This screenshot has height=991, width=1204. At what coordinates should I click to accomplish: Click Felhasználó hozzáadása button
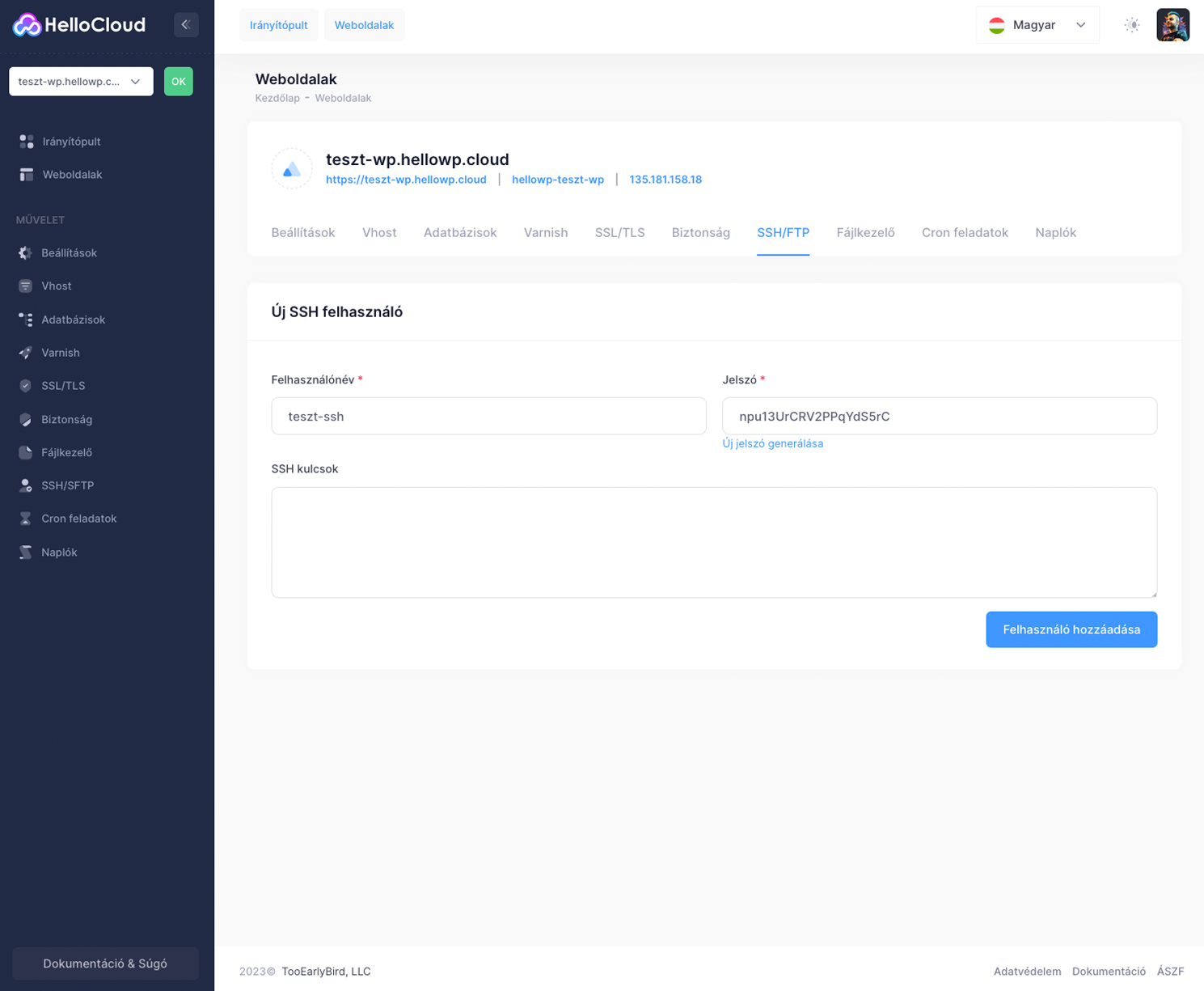[1071, 629]
